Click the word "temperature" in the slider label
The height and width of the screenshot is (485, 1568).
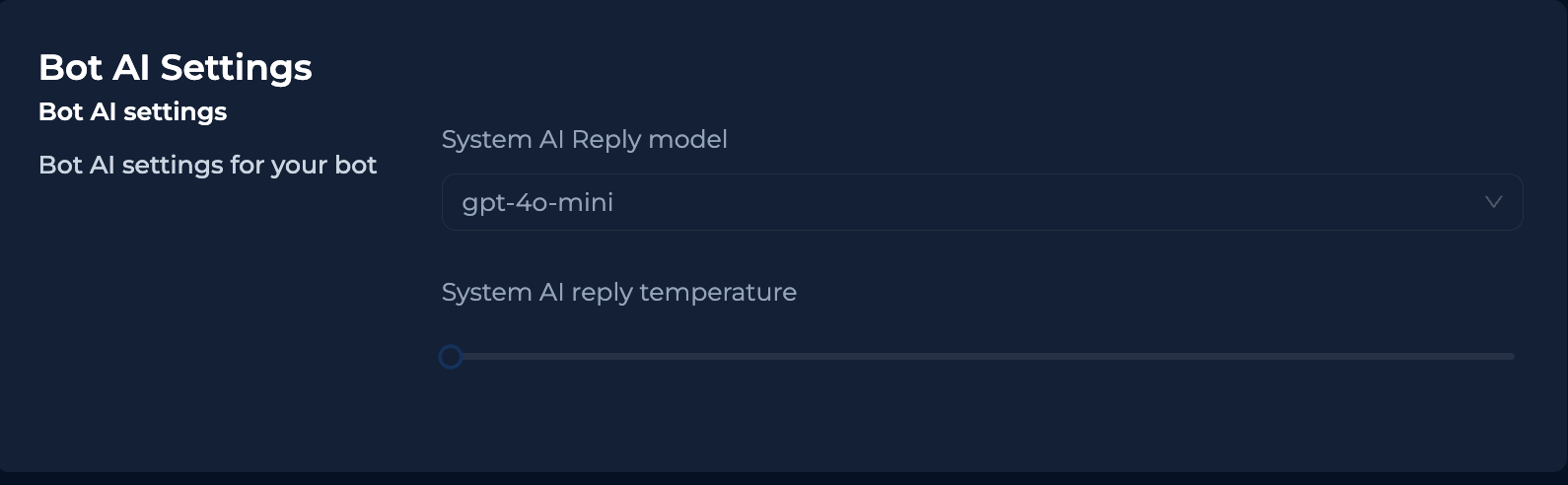(x=717, y=293)
